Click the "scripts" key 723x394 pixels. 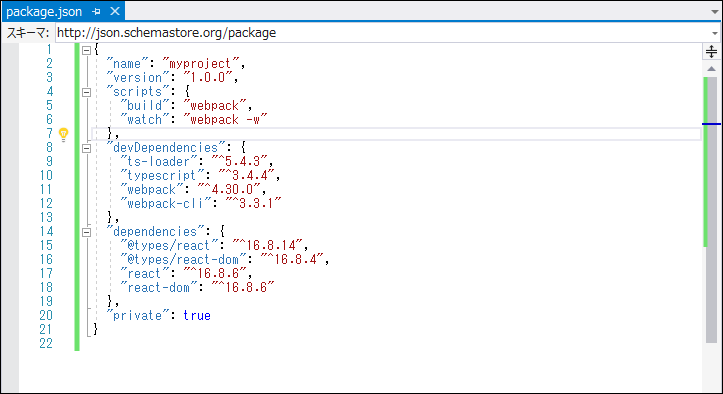tap(137, 91)
